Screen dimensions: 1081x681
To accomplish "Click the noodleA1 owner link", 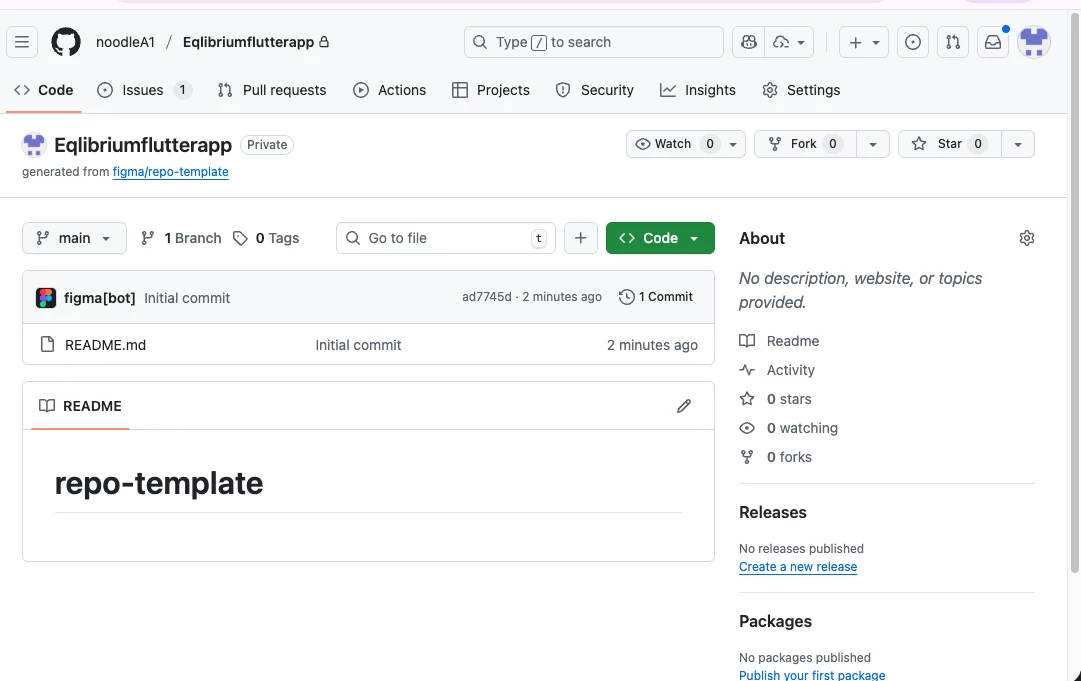I will (125, 42).
